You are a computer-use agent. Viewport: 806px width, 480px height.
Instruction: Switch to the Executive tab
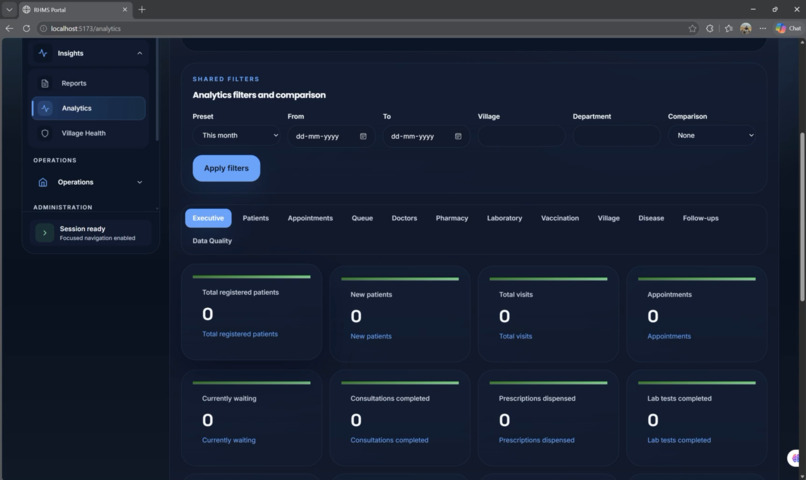click(208, 218)
